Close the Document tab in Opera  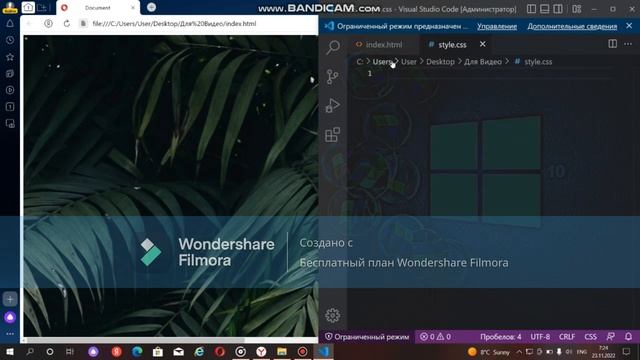point(133,8)
